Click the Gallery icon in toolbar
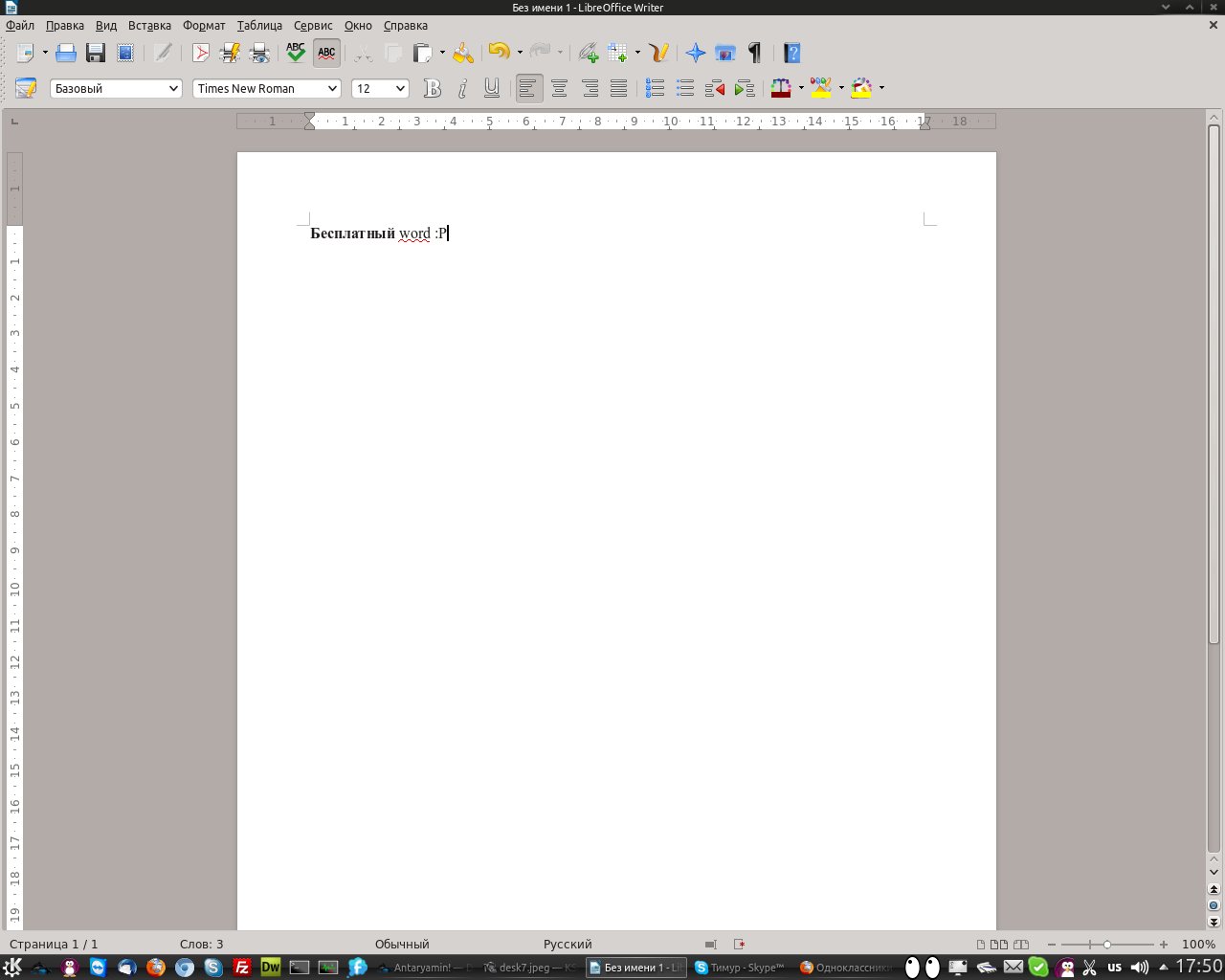Image resolution: width=1225 pixels, height=980 pixels. [x=725, y=54]
